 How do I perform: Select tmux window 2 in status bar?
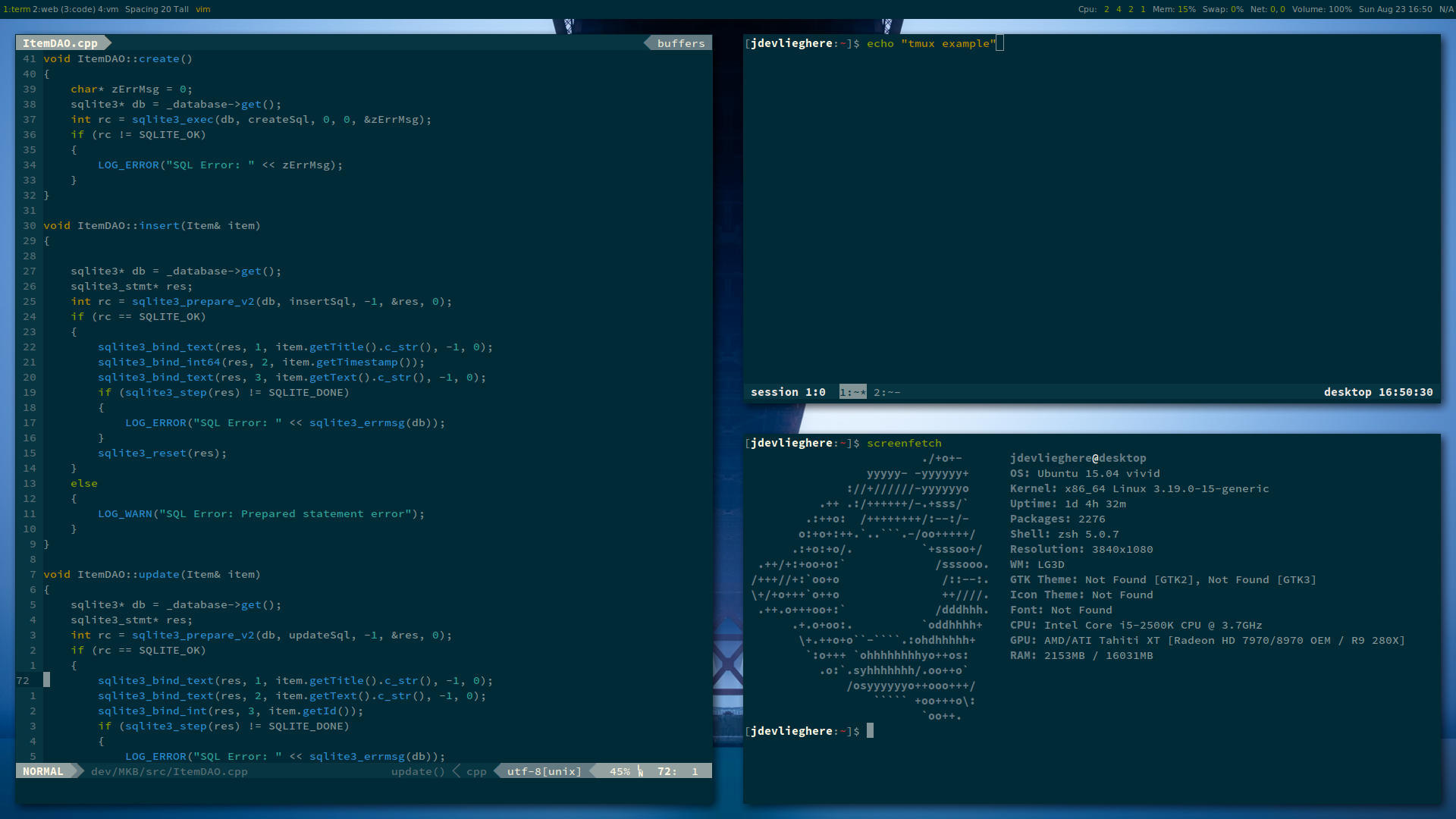click(886, 392)
